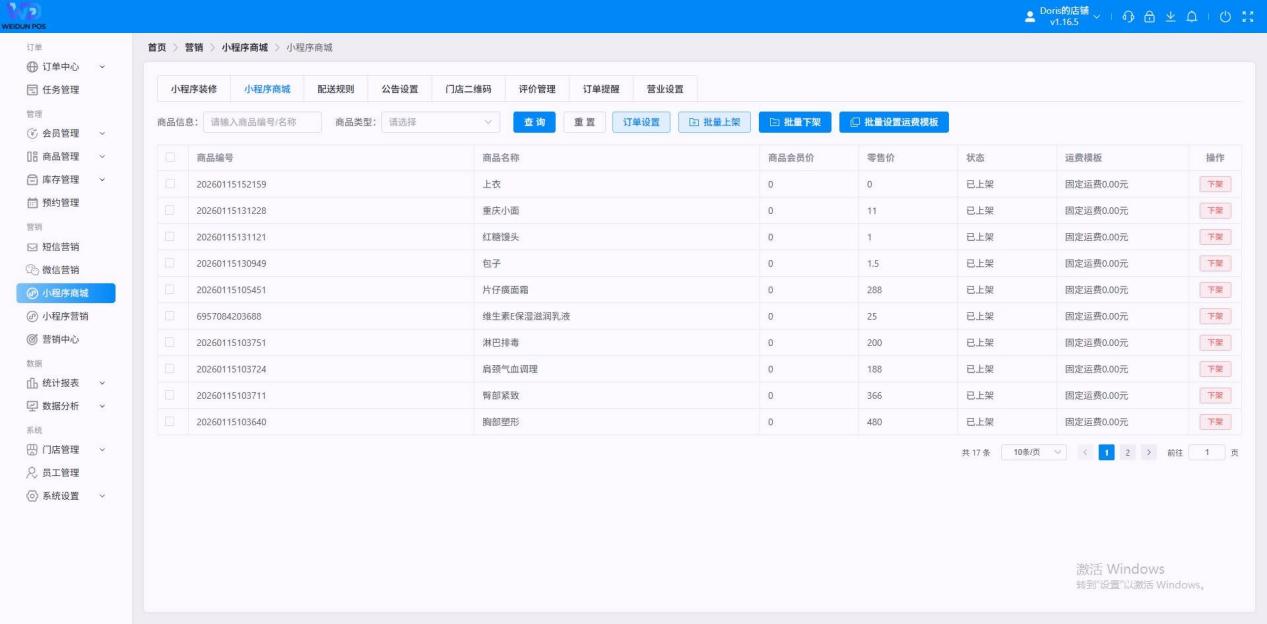The height and width of the screenshot is (624, 1267).
Task: Click the 批量设置运费模板 button
Action: (x=894, y=122)
